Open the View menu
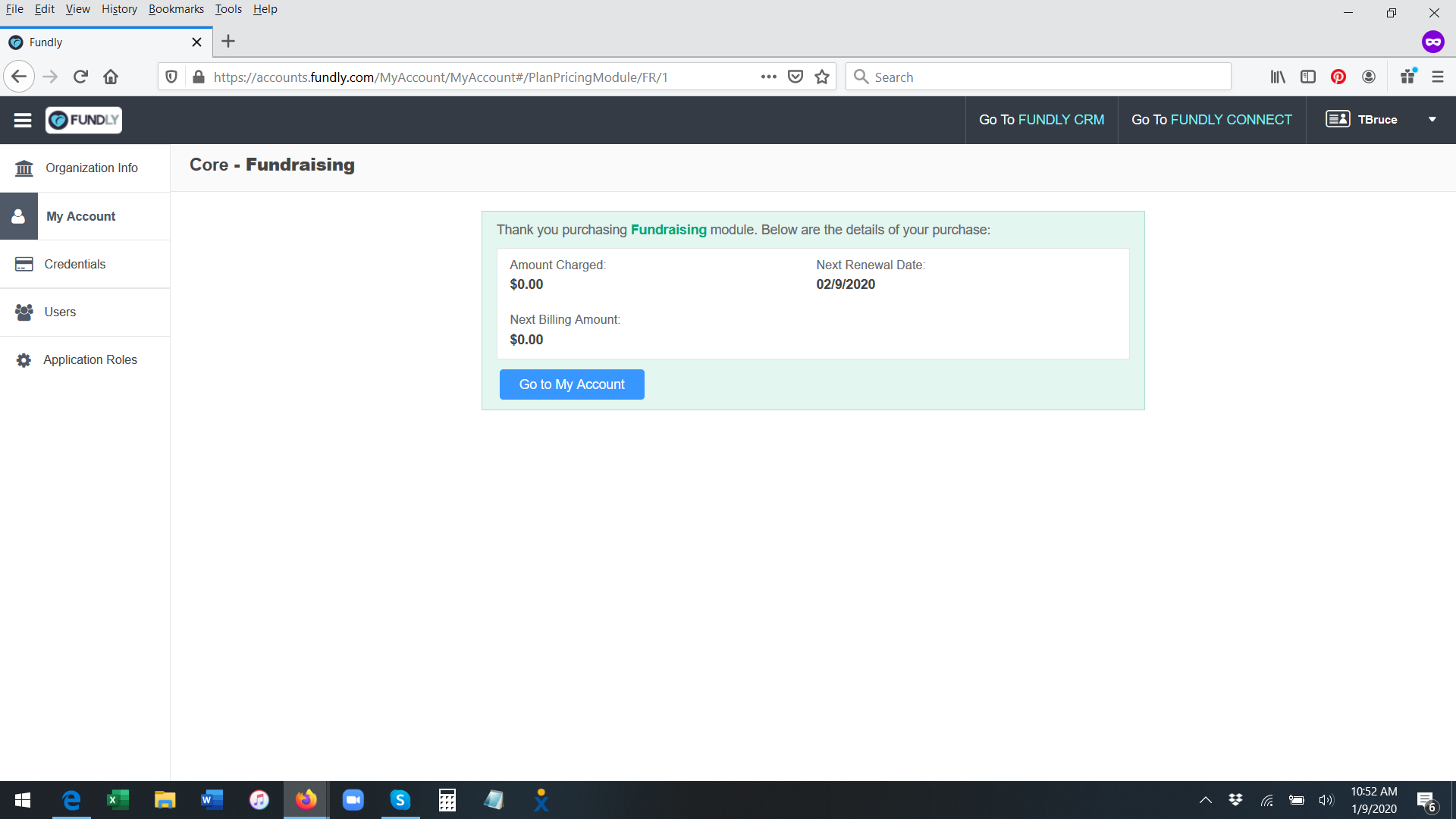The image size is (1456, 819). tap(77, 9)
